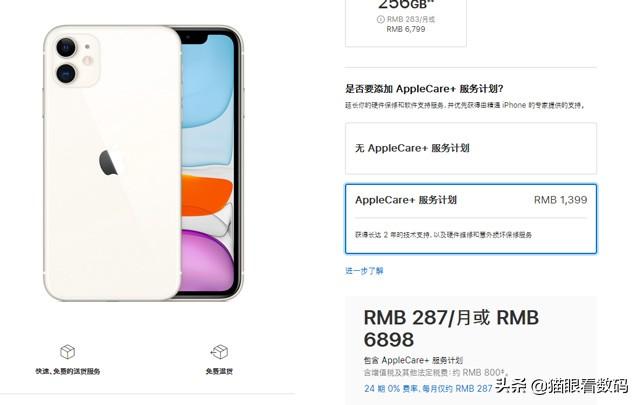Click the RMB 287/月或 RMB 6898 price heading
Screen dimensions: 640x405
coord(451,329)
